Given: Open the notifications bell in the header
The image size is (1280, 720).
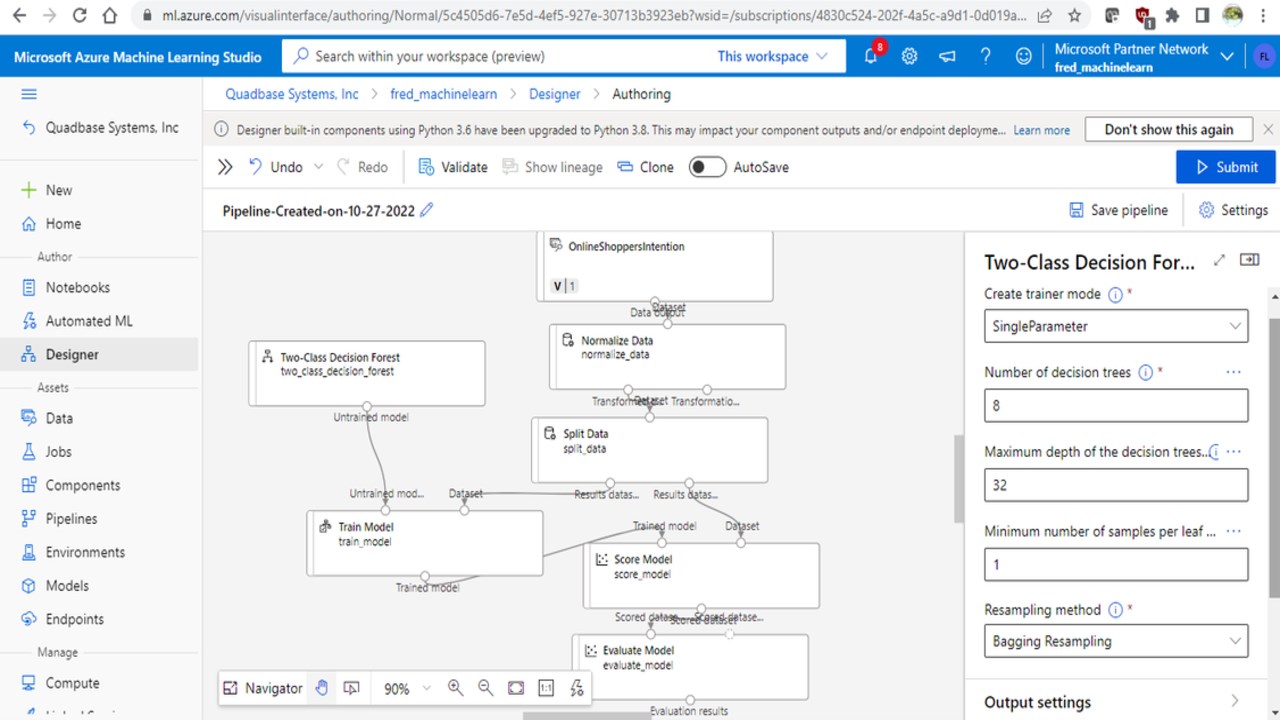Looking at the screenshot, I should (x=871, y=56).
